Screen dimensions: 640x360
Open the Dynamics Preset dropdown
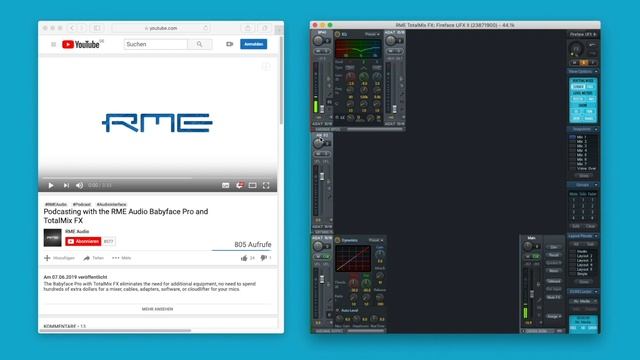pyautogui.click(x=376, y=240)
